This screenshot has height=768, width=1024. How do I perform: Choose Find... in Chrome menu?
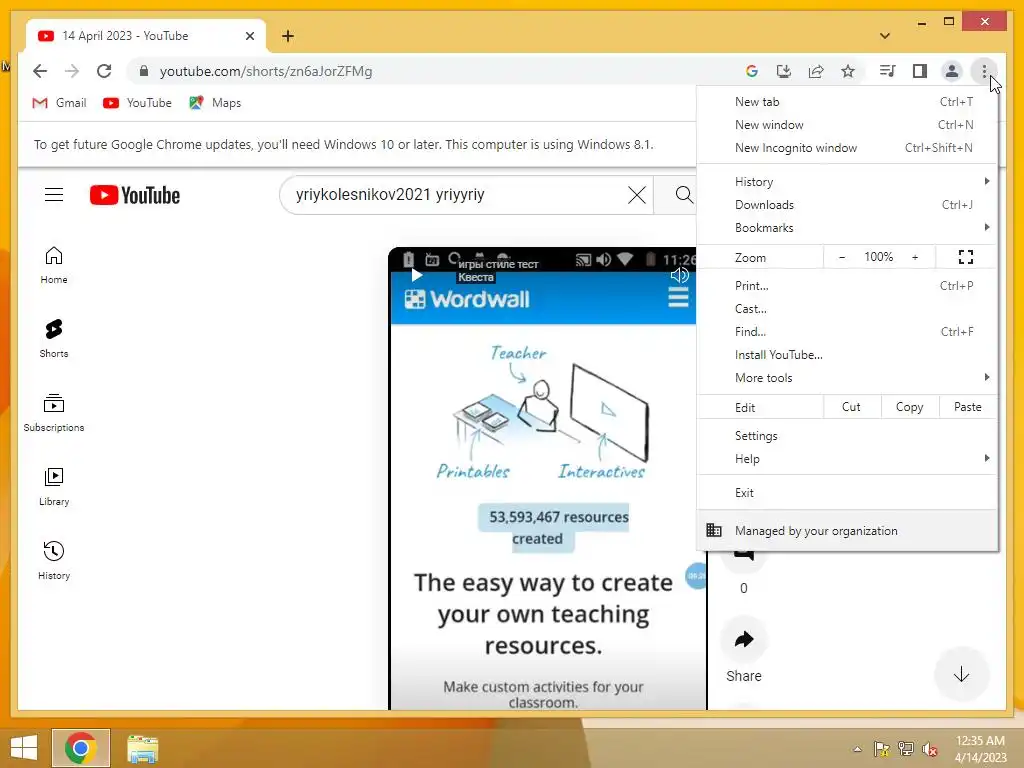coord(847,331)
